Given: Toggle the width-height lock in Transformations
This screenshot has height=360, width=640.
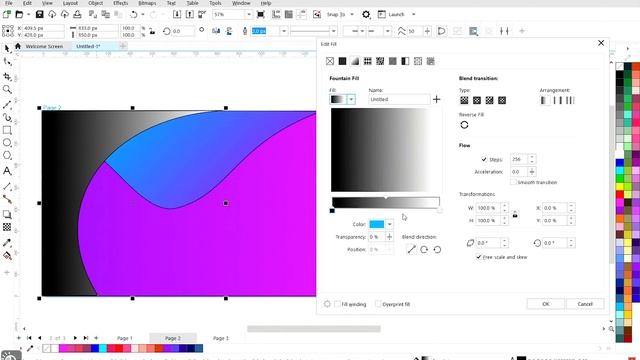Looking at the screenshot, I should click(x=515, y=214).
